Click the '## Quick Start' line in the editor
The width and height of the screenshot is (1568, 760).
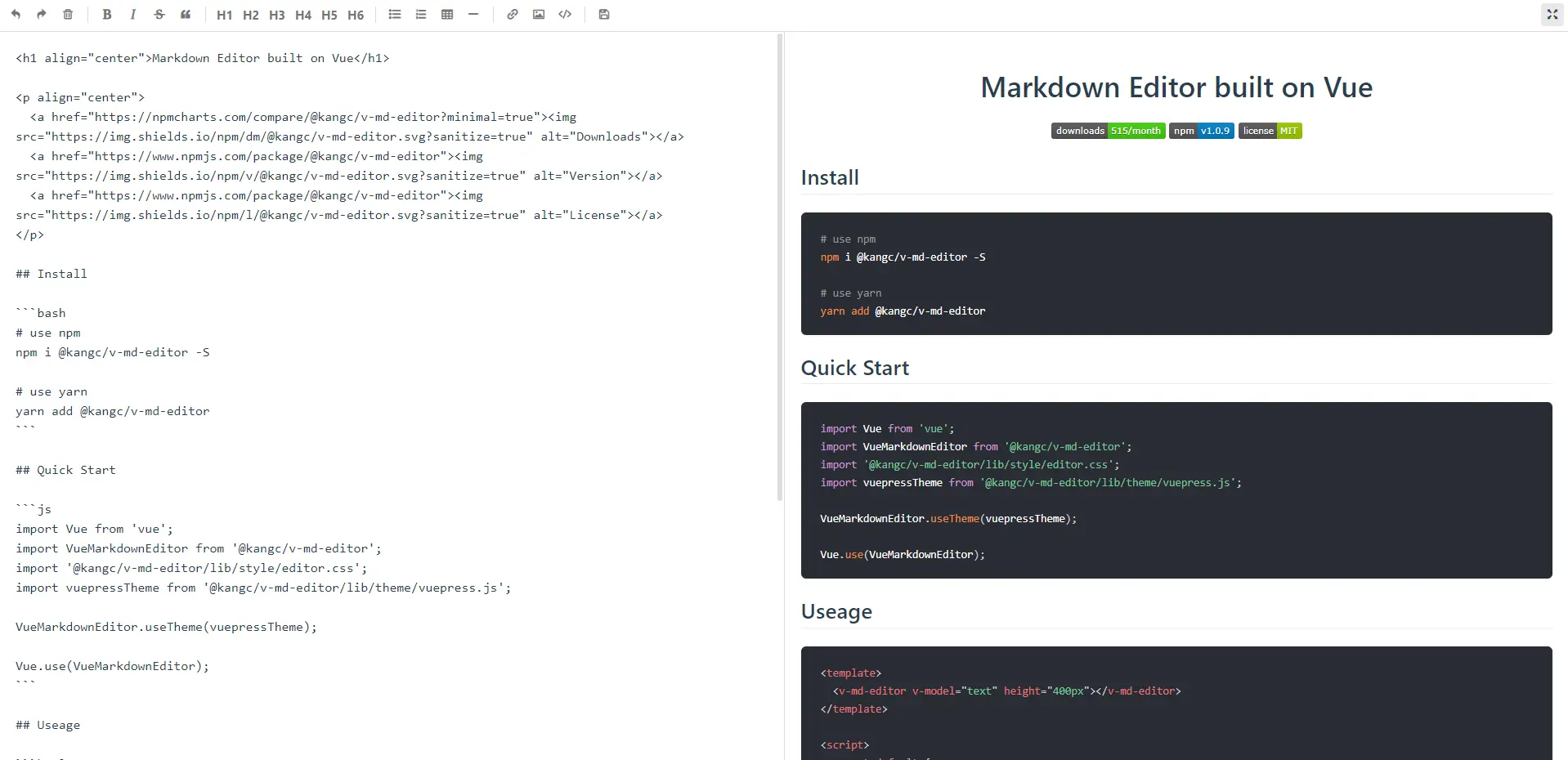click(65, 470)
